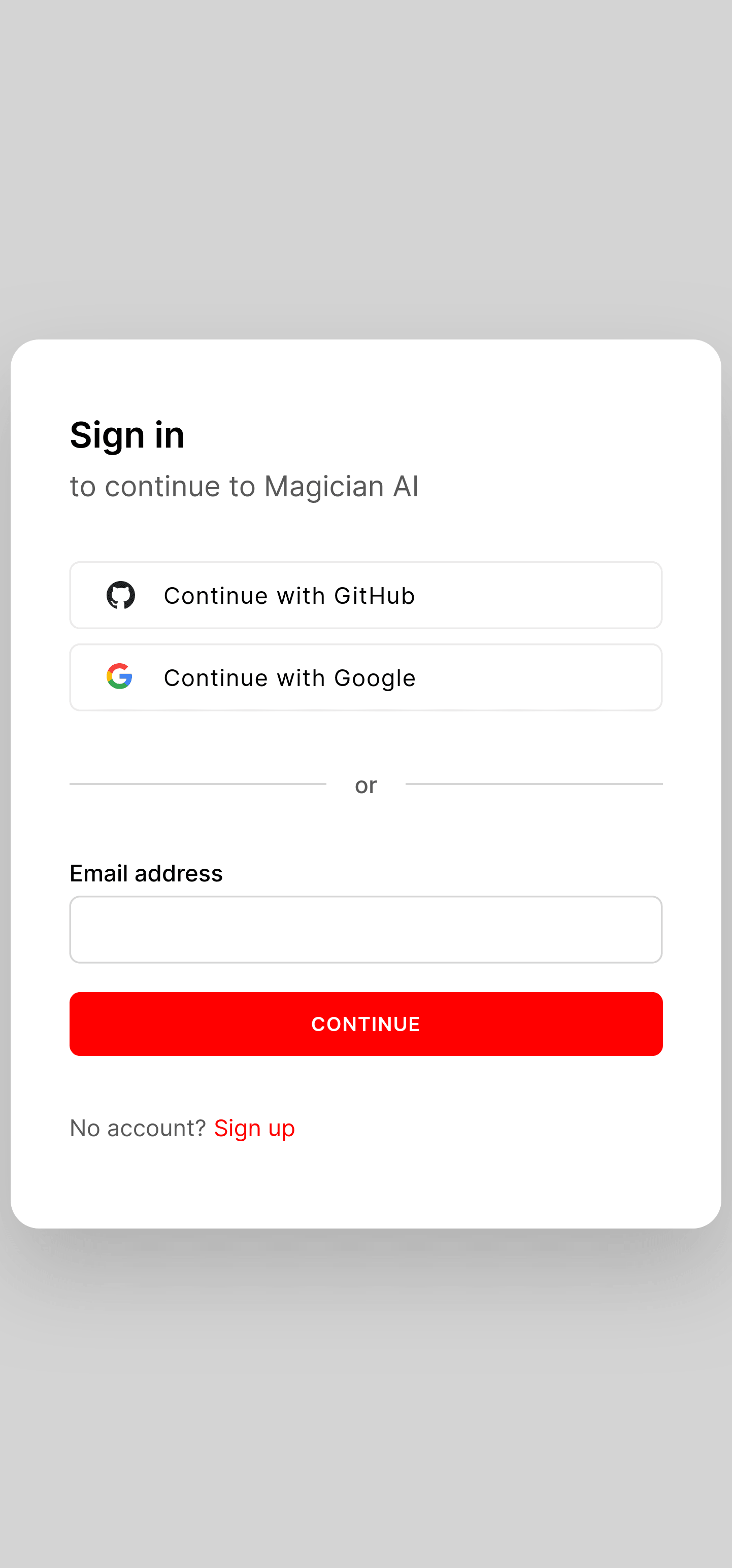Click the 'or' divider text
The width and height of the screenshot is (732, 1568).
pos(366,785)
